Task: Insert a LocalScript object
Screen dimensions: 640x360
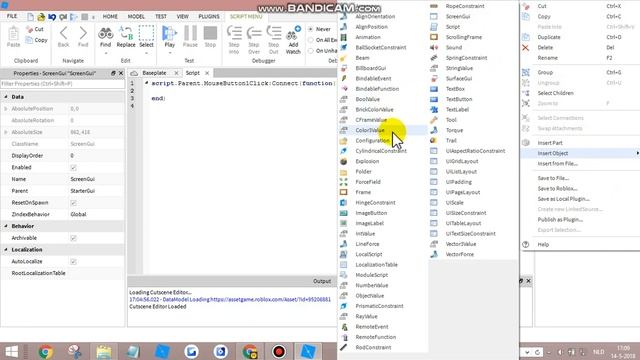Action: tap(369, 254)
